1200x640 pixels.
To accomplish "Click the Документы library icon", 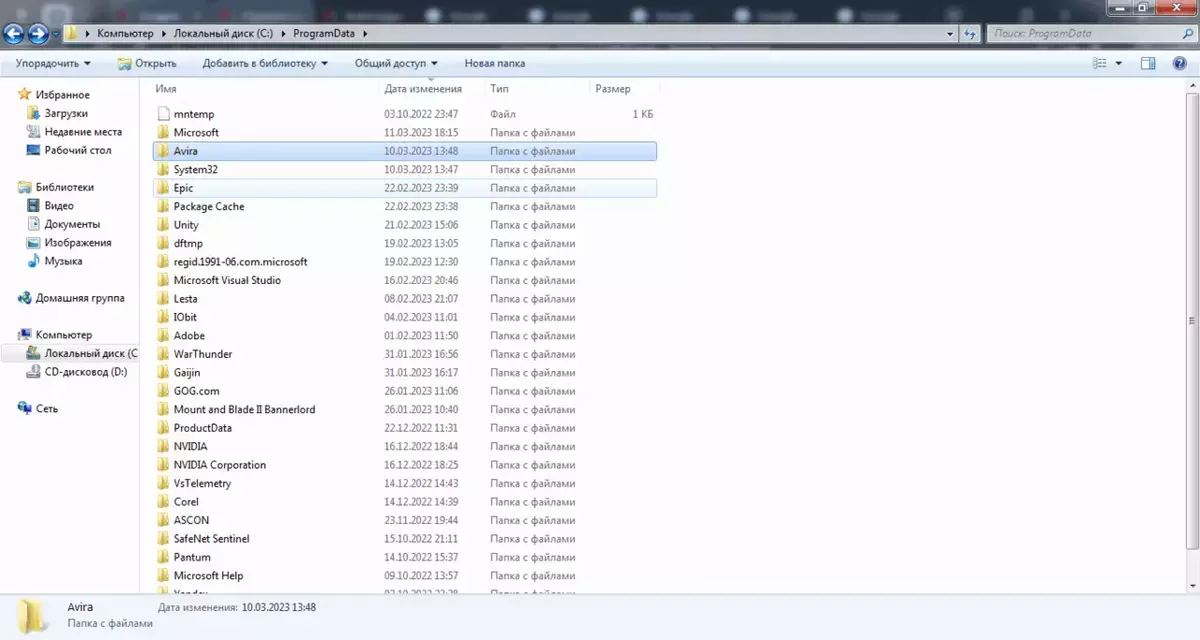I will [x=34, y=224].
